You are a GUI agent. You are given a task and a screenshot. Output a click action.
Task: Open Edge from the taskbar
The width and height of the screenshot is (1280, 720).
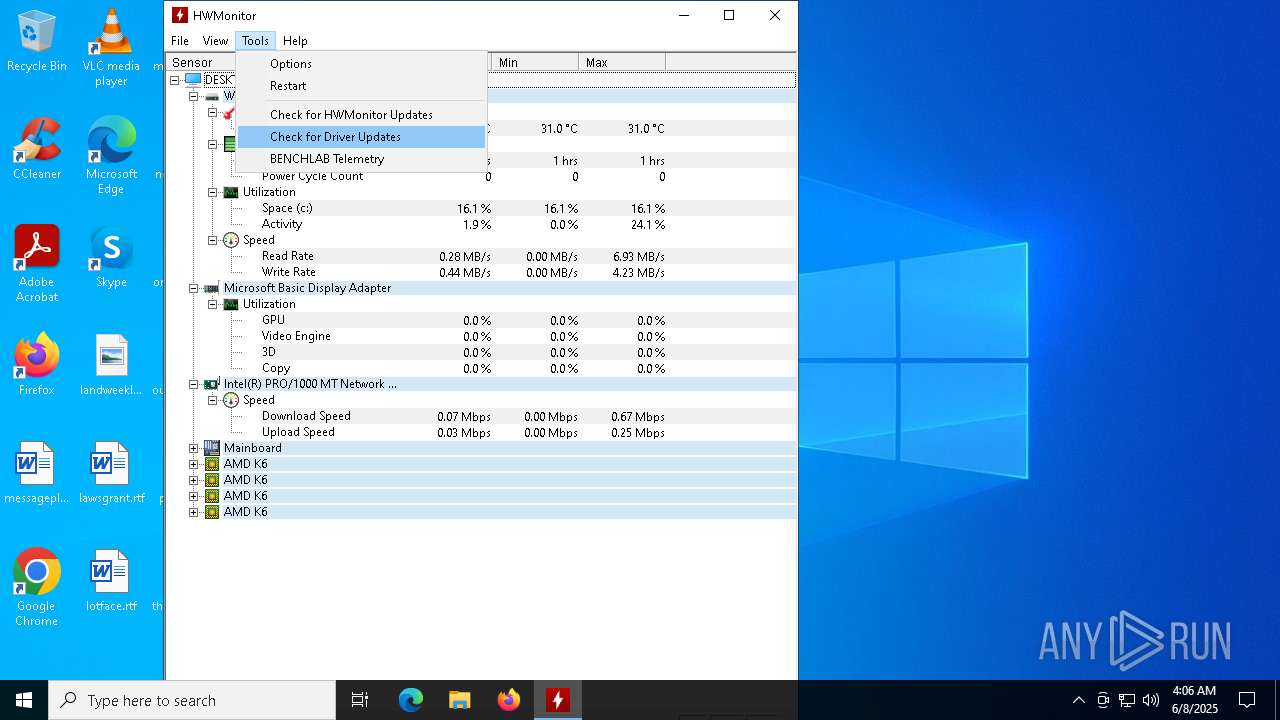pyautogui.click(x=411, y=700)
